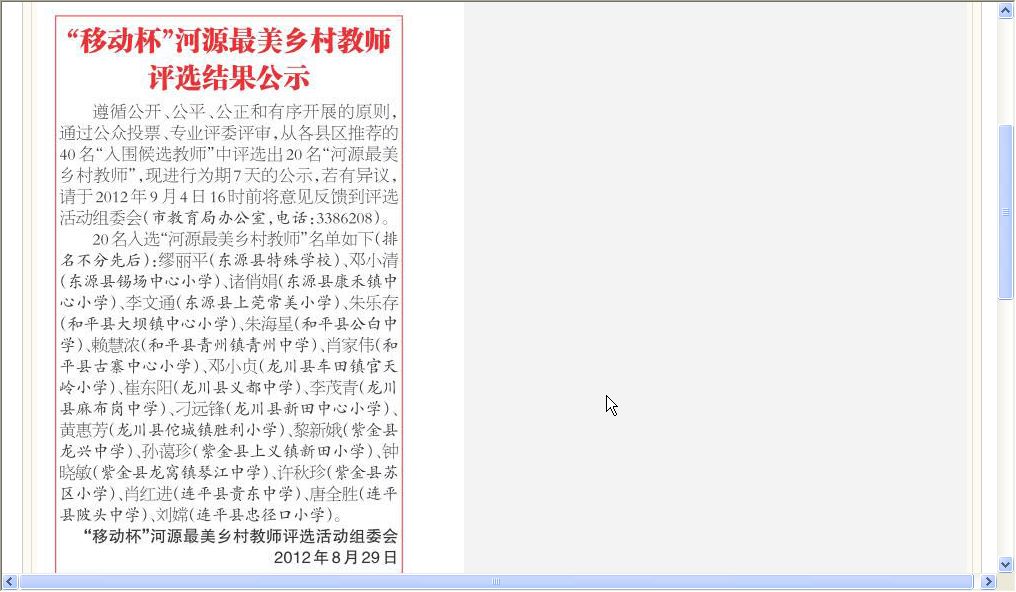Click the red subtitle 评选结果公示
Viewport: 1016px width, 592px height.
point(229,78)
